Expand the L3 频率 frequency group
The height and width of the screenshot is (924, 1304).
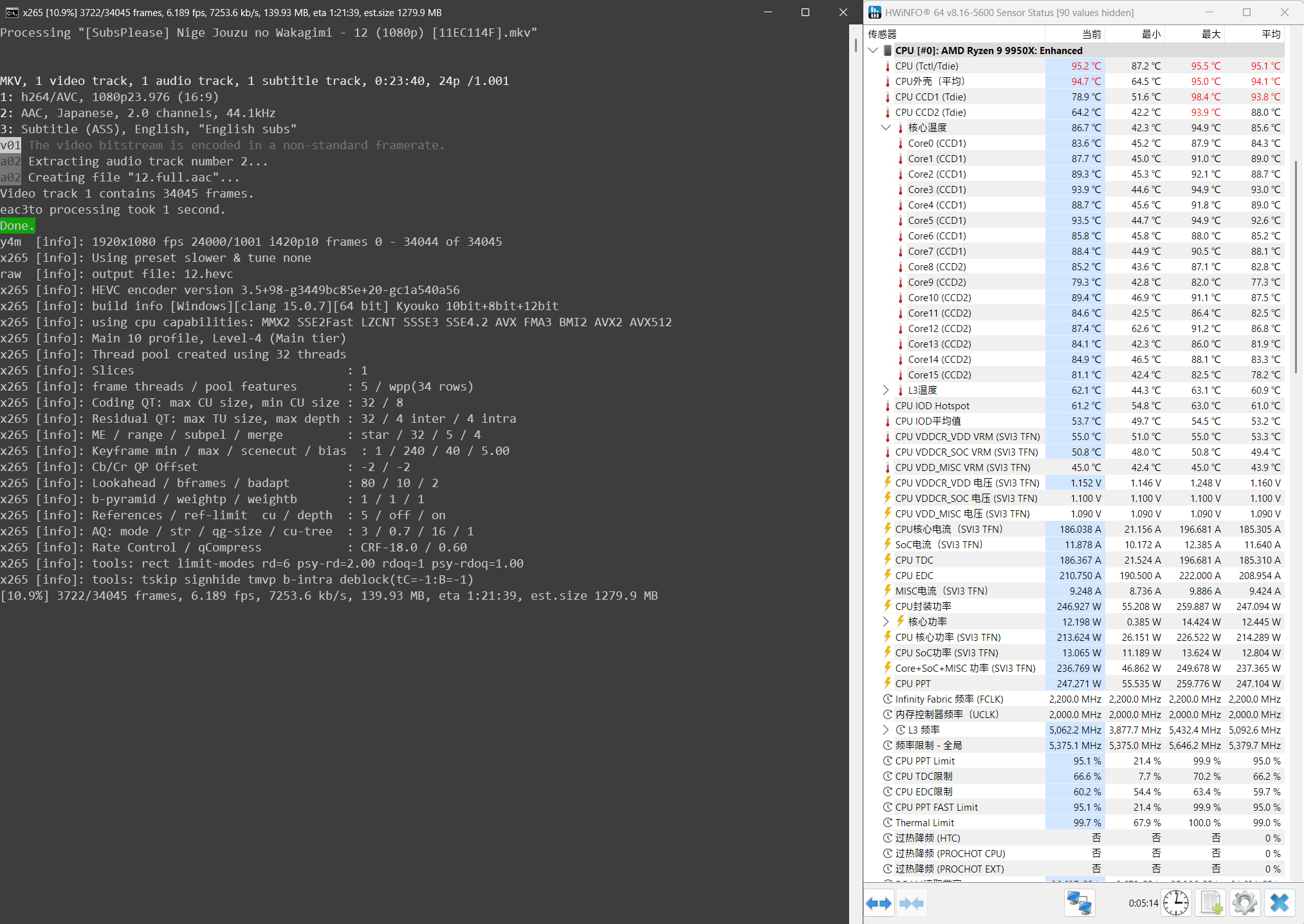(886, 730)
